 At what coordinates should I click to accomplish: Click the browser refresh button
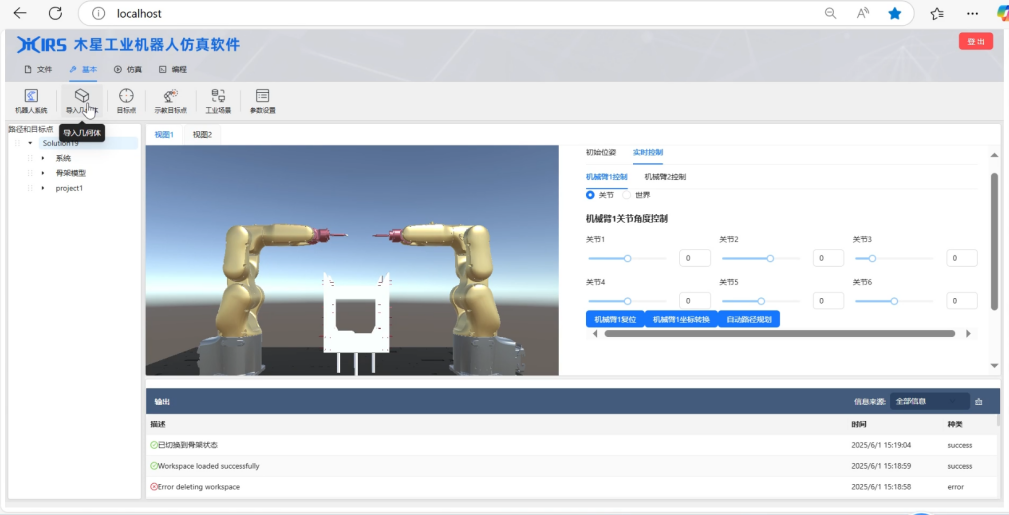[x=55, y=14]
